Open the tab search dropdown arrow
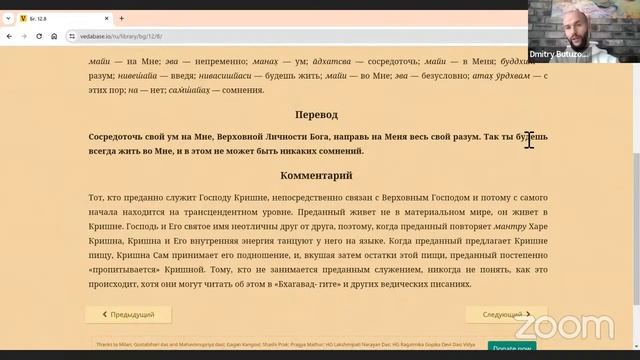The image size is (640, 360). coord(8,19)
